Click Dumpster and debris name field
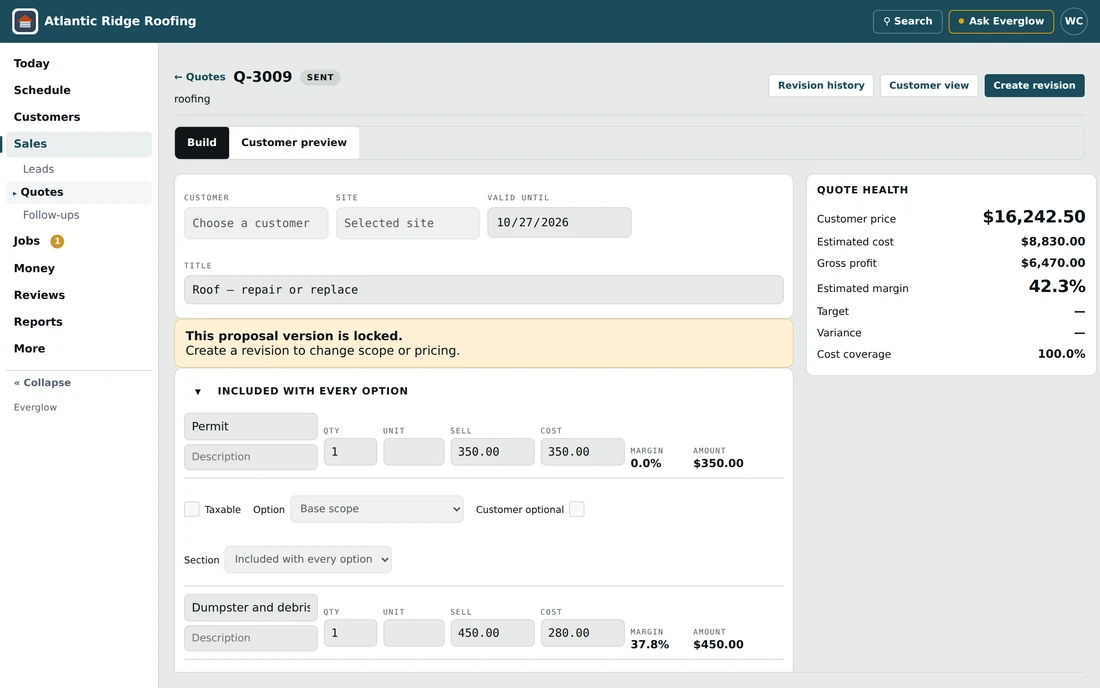Viewport: 1100px width, 688px height. 250,607
